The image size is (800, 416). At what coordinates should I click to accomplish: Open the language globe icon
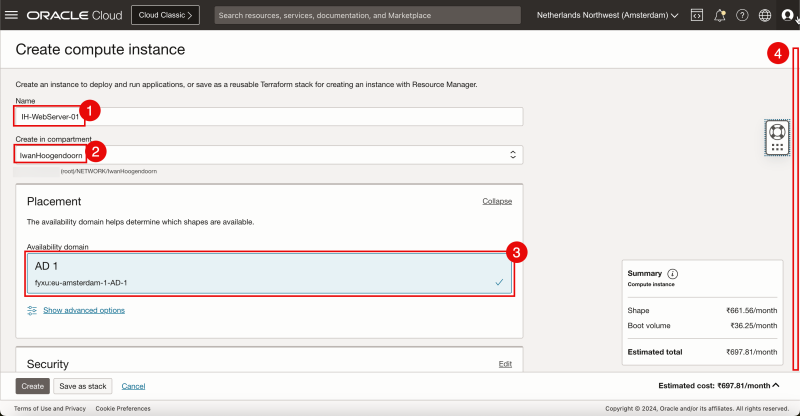pos(765,15)
